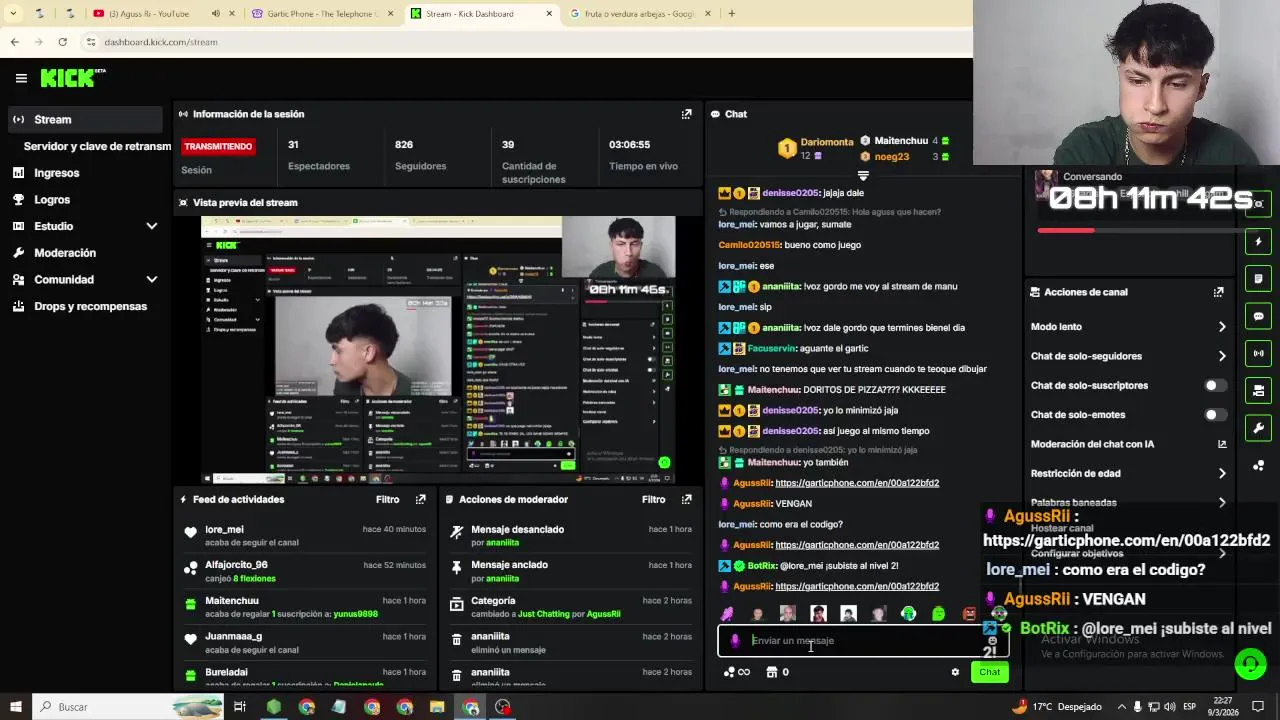Open Windows Task View on taskbar
The image size is (1280, 720).
pyautogui.click(x=240, y=707)
